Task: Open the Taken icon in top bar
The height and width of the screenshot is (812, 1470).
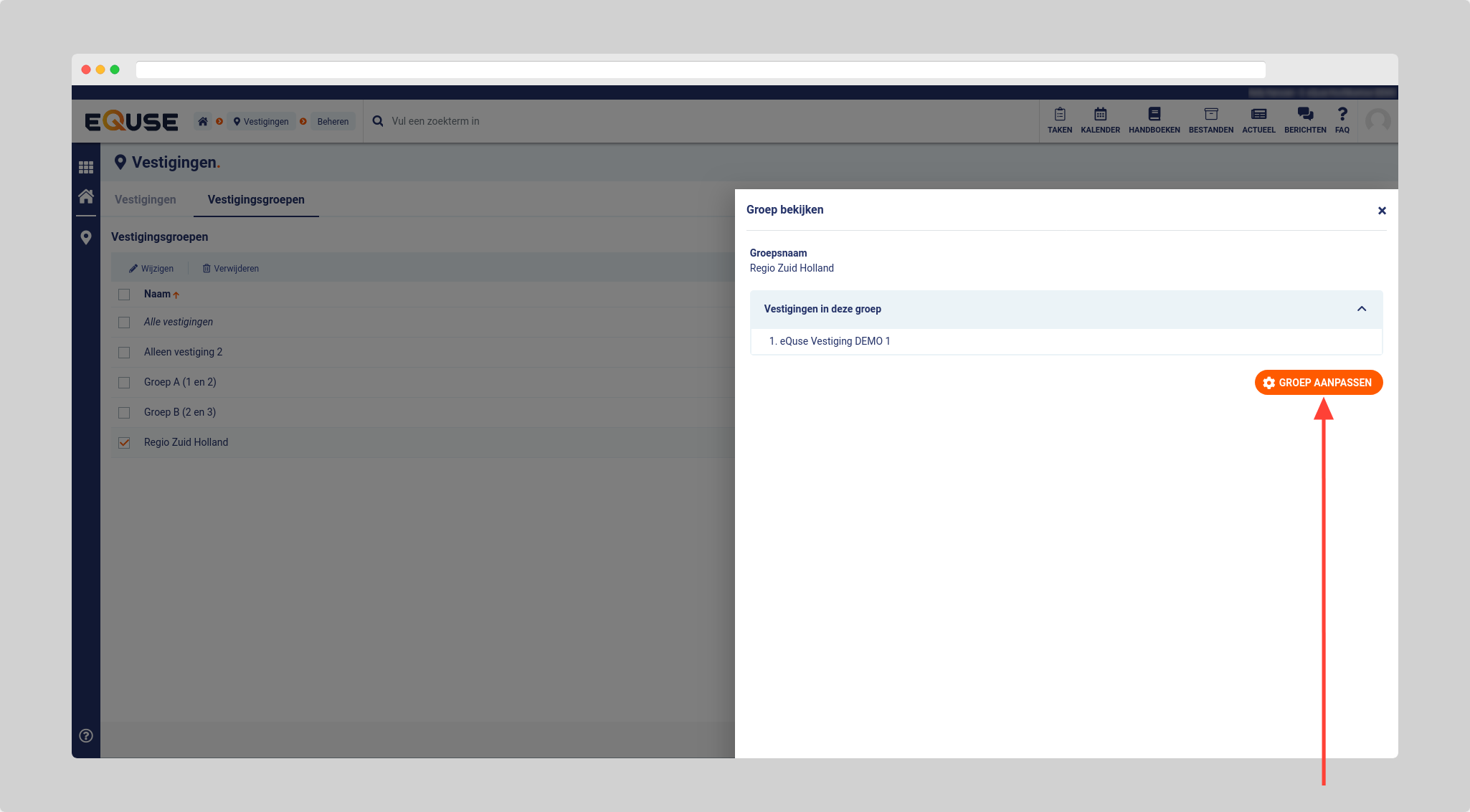Action: (x=1059, y=120)
